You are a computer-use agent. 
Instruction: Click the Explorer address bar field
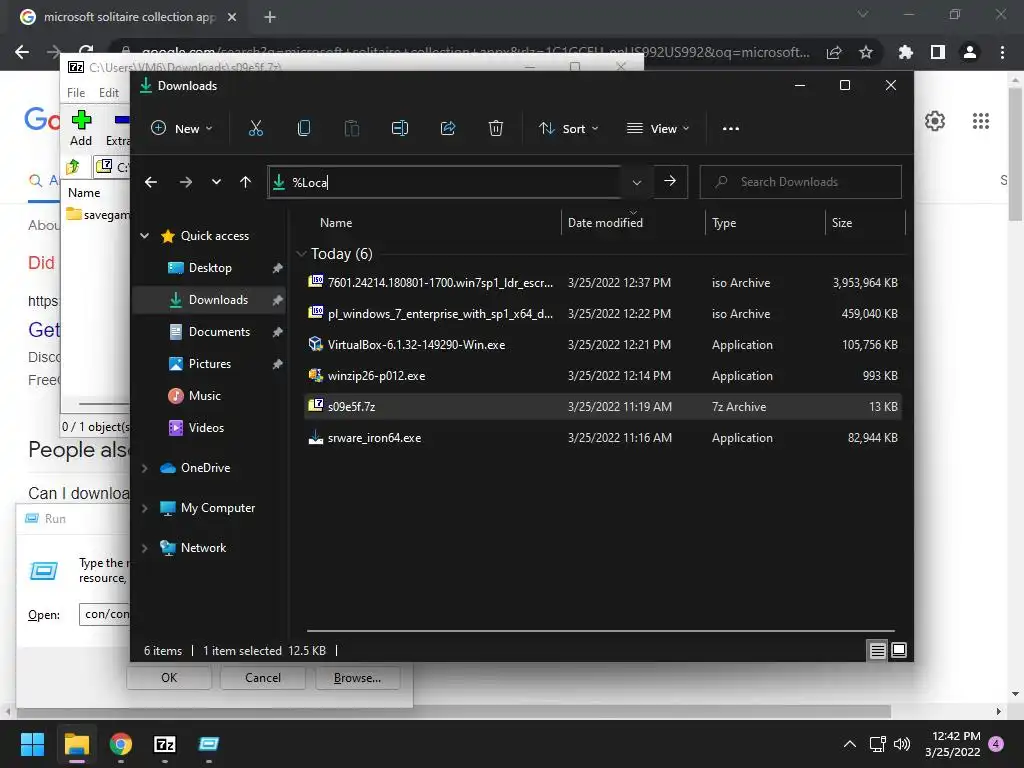(x=444, y=182)
